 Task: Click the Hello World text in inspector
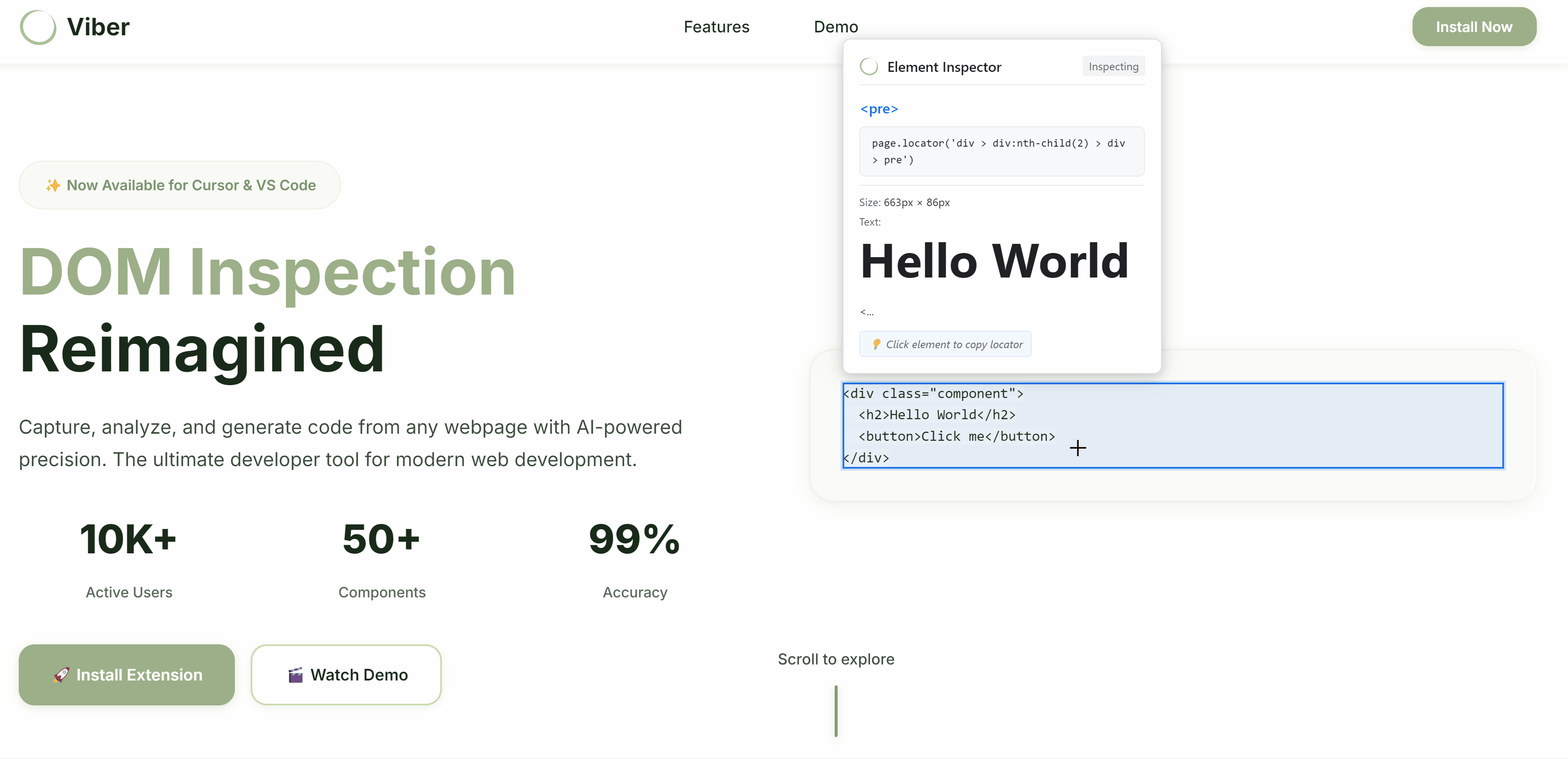995,261
